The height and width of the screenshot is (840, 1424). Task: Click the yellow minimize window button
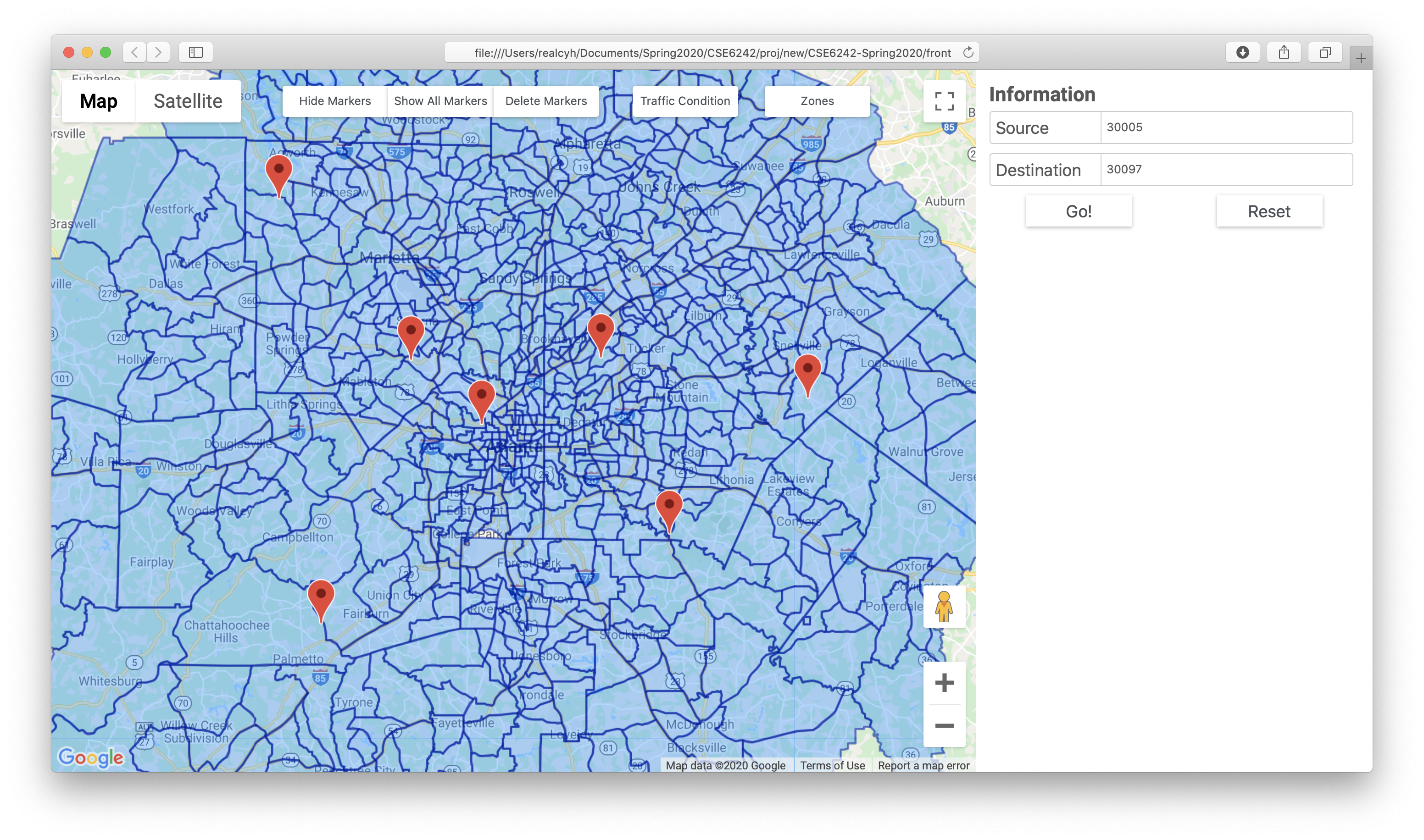(87, 52)
